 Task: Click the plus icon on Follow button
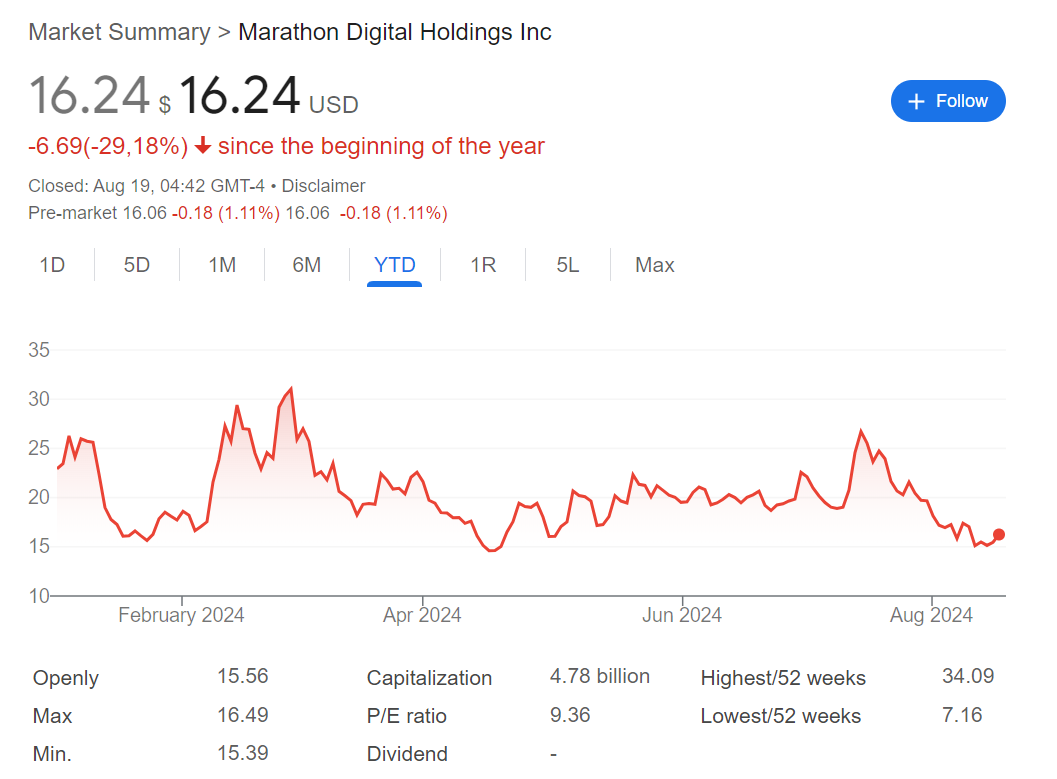(x=916, y=101)
